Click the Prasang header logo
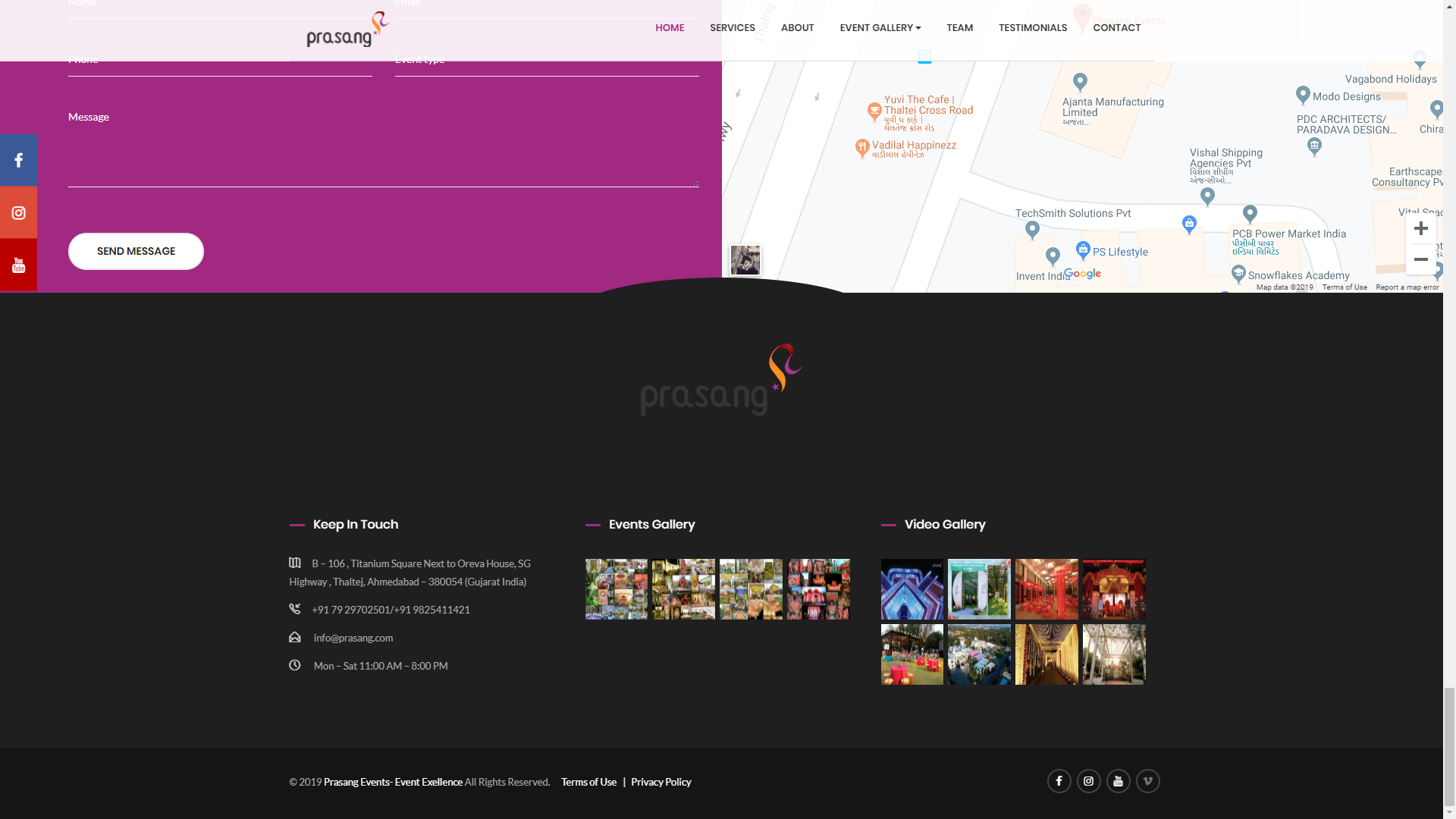 coord(347,30)
